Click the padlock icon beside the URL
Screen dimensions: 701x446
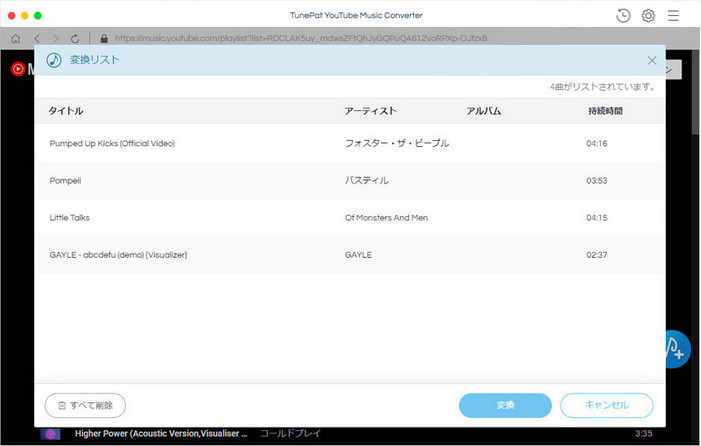104,38
